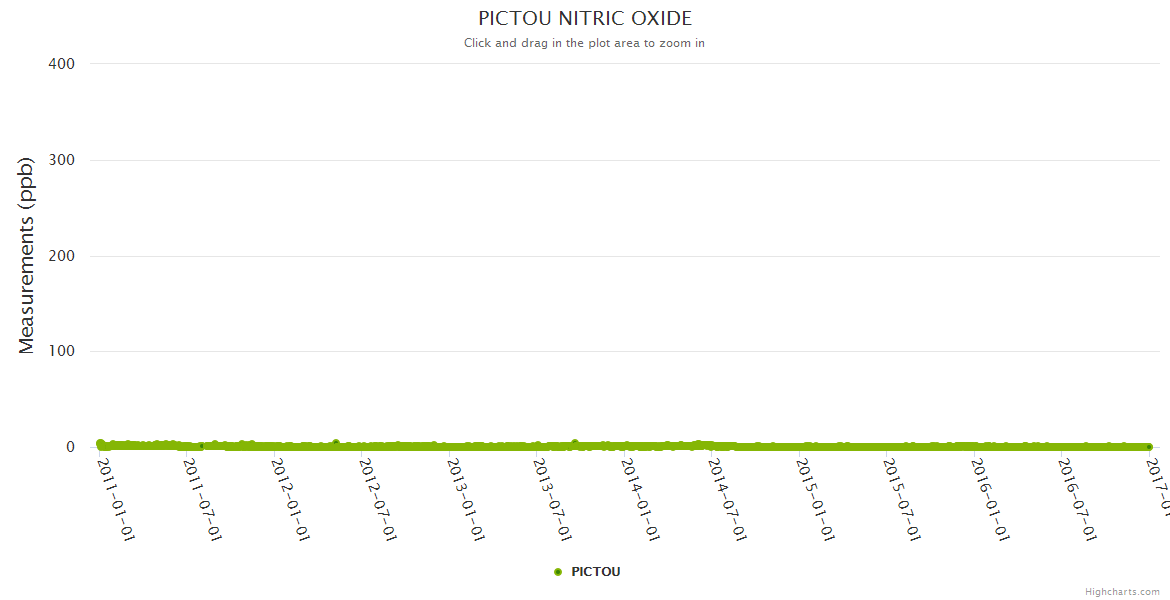Click the 2015-07-01 x-axis label
Screen dimensions: 1170x600
tap(902, 499)
